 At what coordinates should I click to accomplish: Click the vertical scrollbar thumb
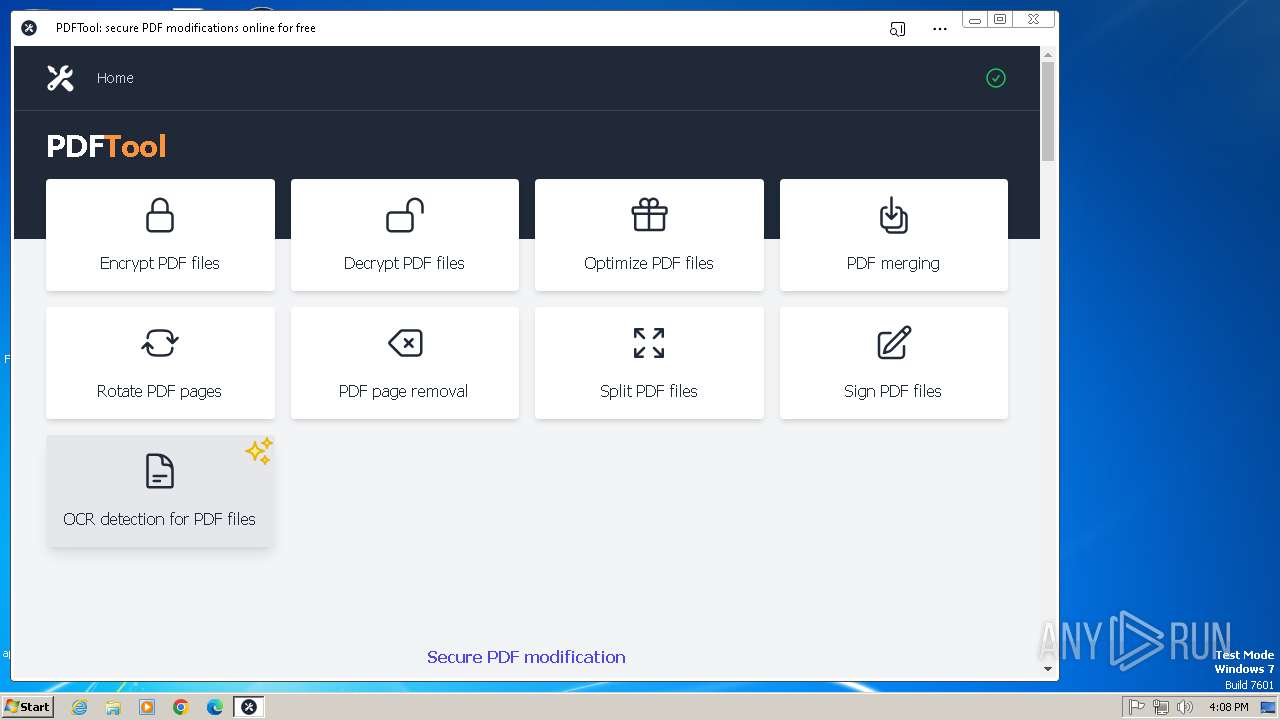click(1048, 111)
